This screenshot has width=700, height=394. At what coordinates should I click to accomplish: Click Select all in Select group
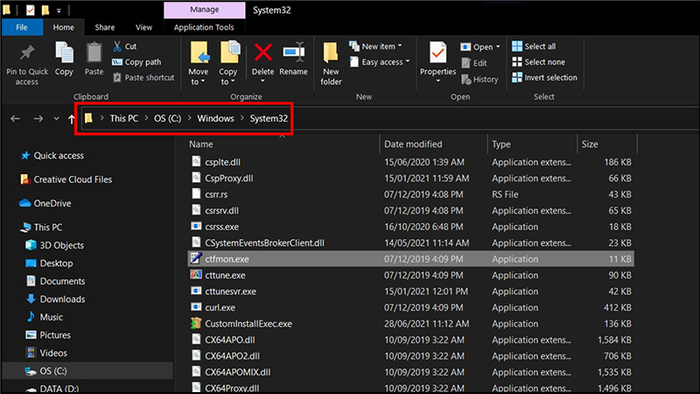click(534, 46)
